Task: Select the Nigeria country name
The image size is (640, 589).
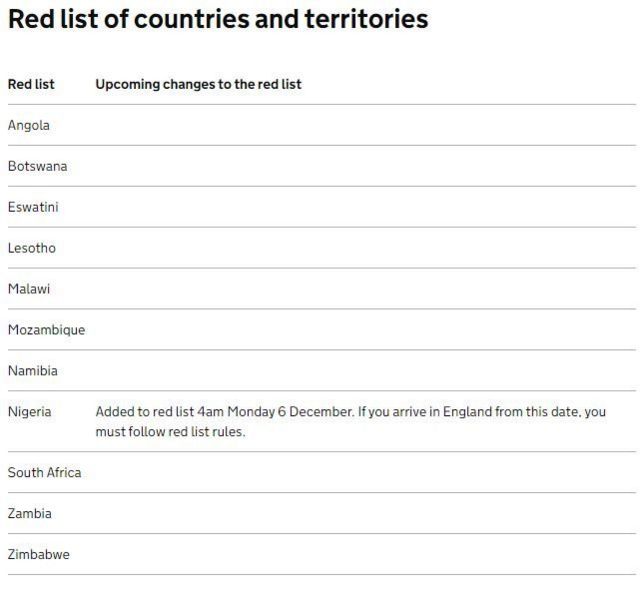Action: point(29,412)
